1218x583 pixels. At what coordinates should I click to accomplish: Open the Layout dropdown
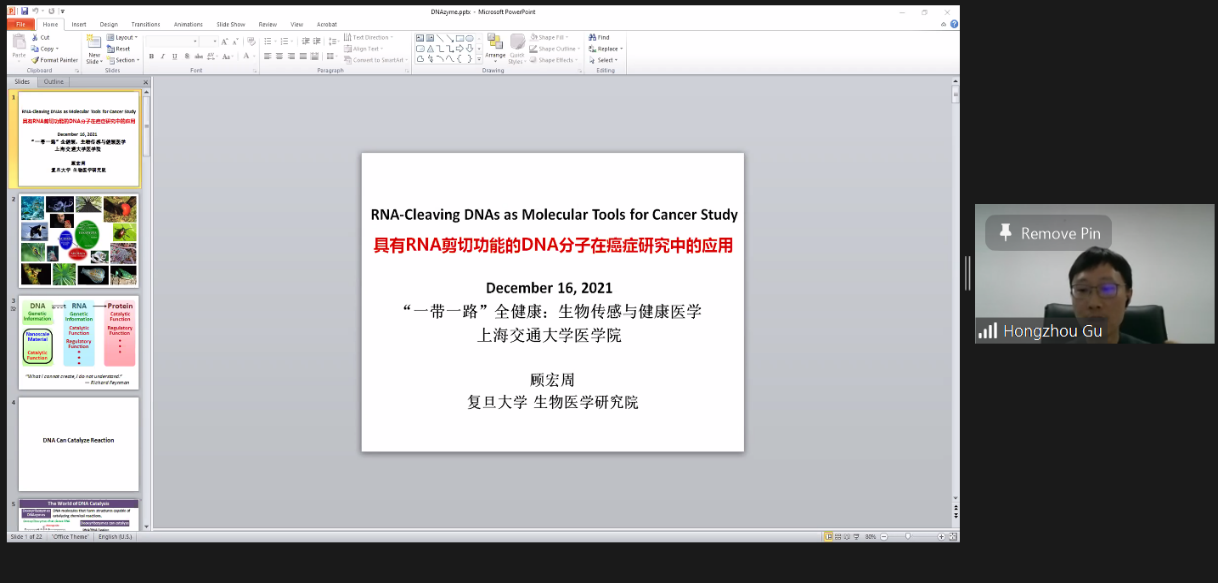point(123,37)
